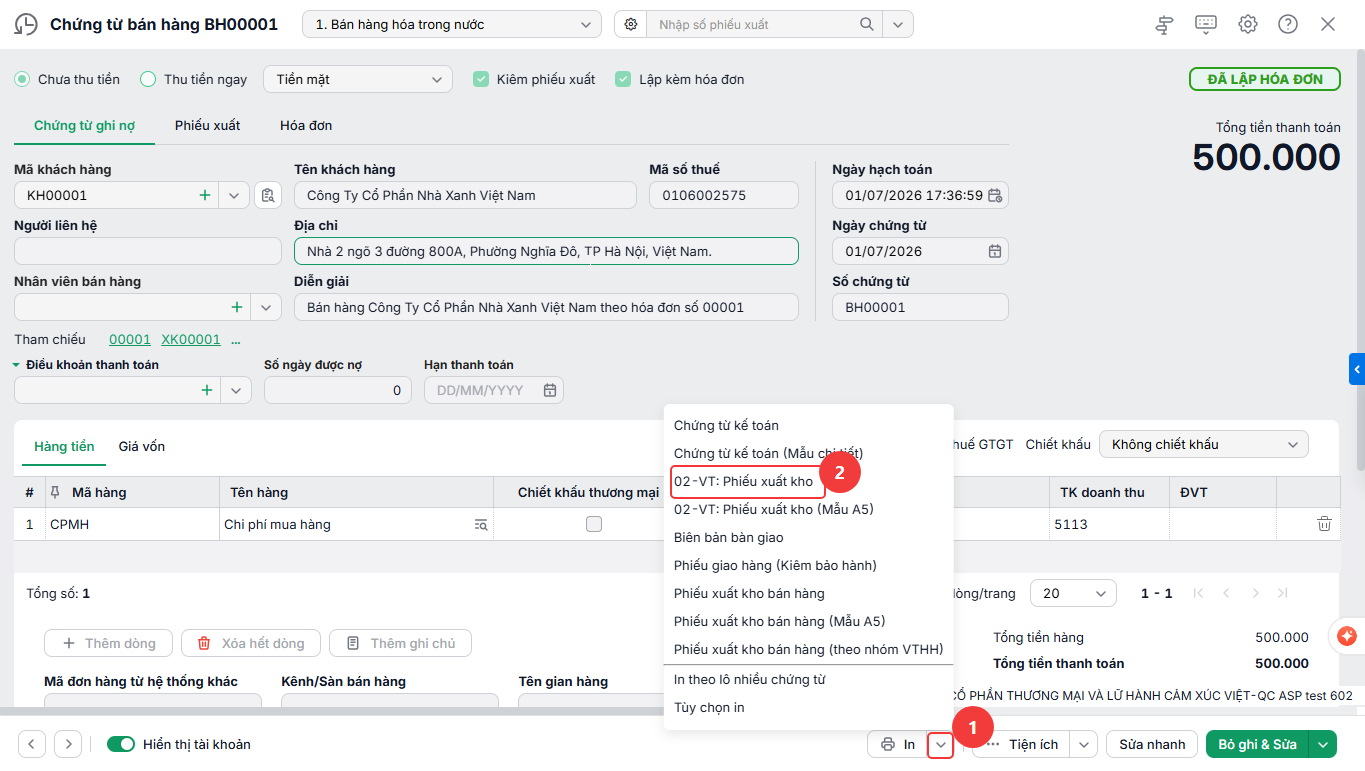
Task: Click the plus in the Nhân viên bán hàng field
Action: pos(237,307)
